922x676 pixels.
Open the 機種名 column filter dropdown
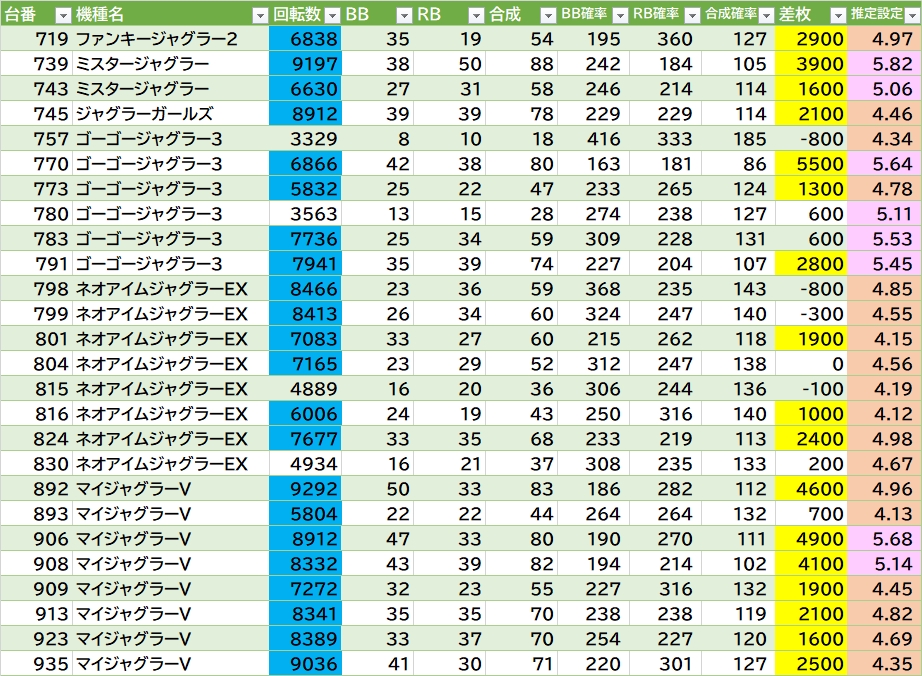pos(261,15)
